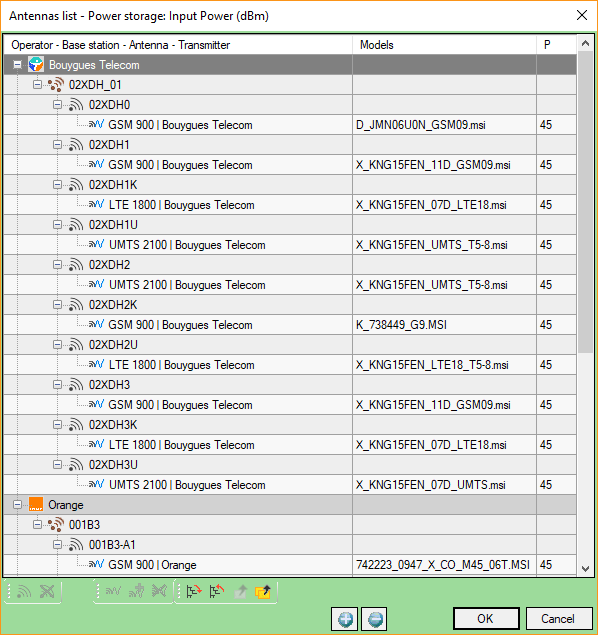Click the X_KNG15FEN_LTE18_T5-8.msi model cell
Screen dimensions: 598x635
445,365
